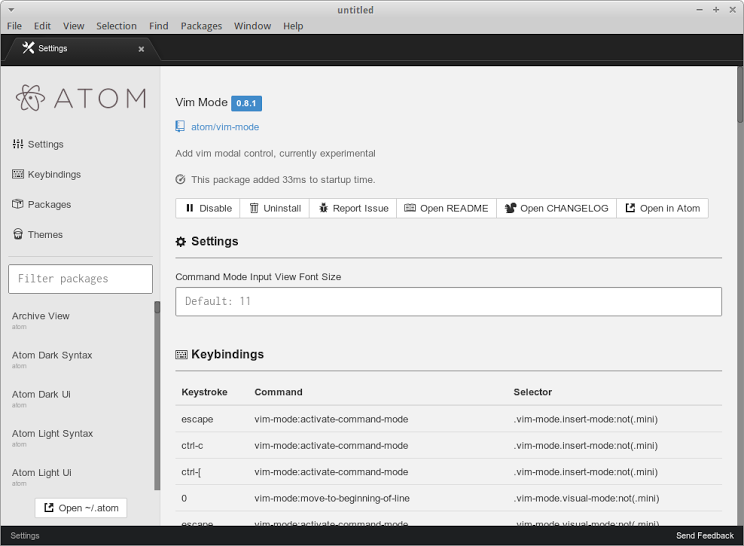The width and height of the screenshot is (744, 546).
Task: Click the ctrl-[ keystroke cell
Action: tap(191, 472)
